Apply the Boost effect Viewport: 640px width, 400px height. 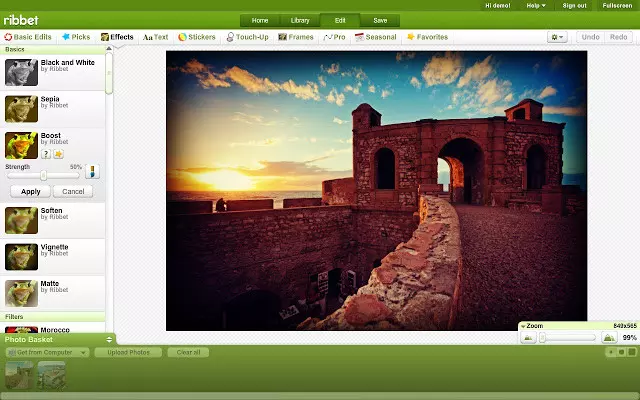[31, 191]
